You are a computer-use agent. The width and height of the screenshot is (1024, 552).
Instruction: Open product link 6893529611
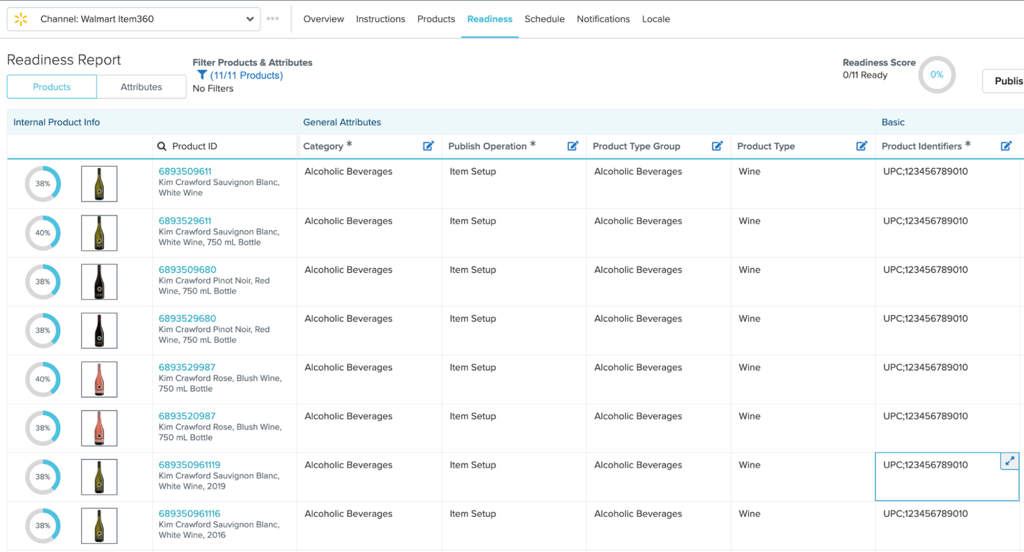185,221
